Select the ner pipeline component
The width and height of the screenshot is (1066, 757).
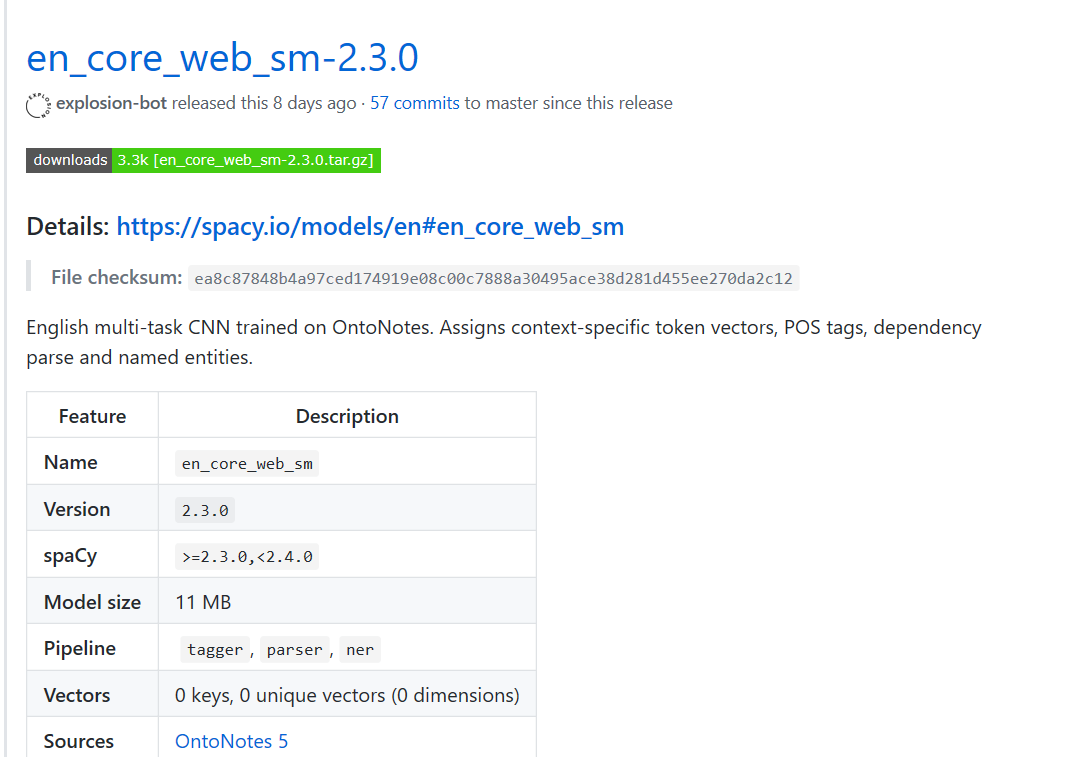pos(360,650)
